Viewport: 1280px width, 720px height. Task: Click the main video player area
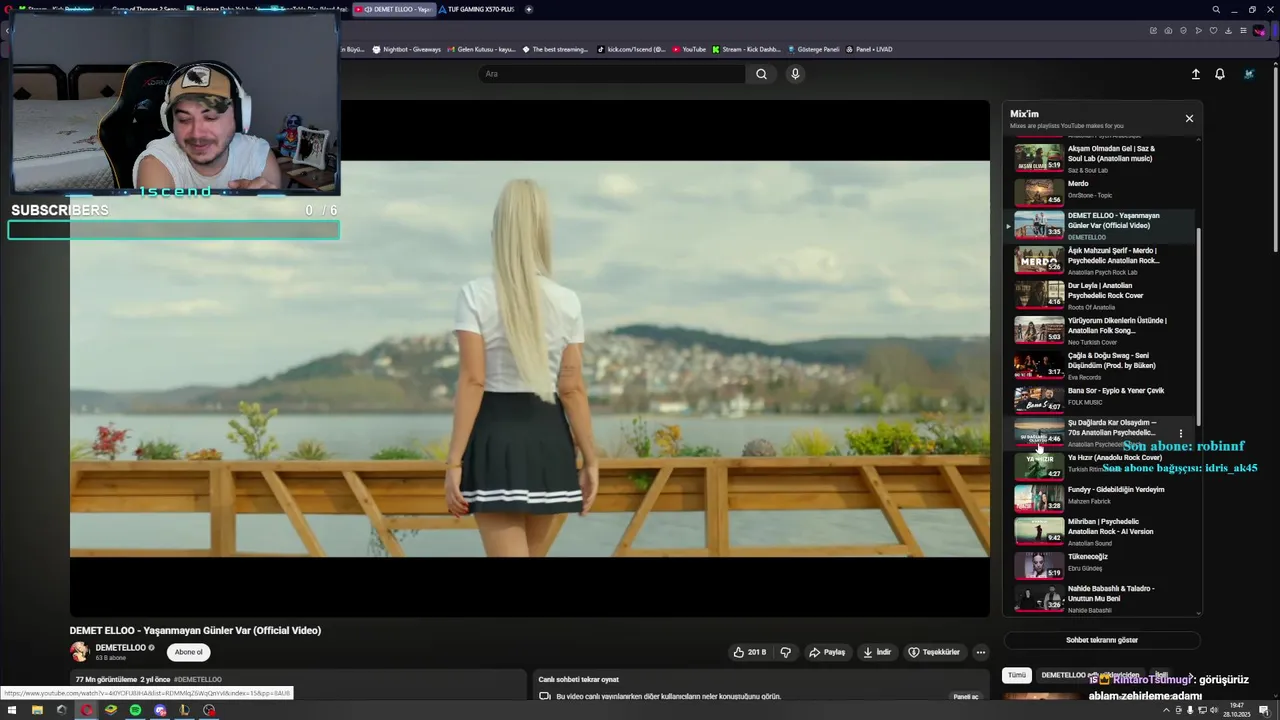pos(530,358)
